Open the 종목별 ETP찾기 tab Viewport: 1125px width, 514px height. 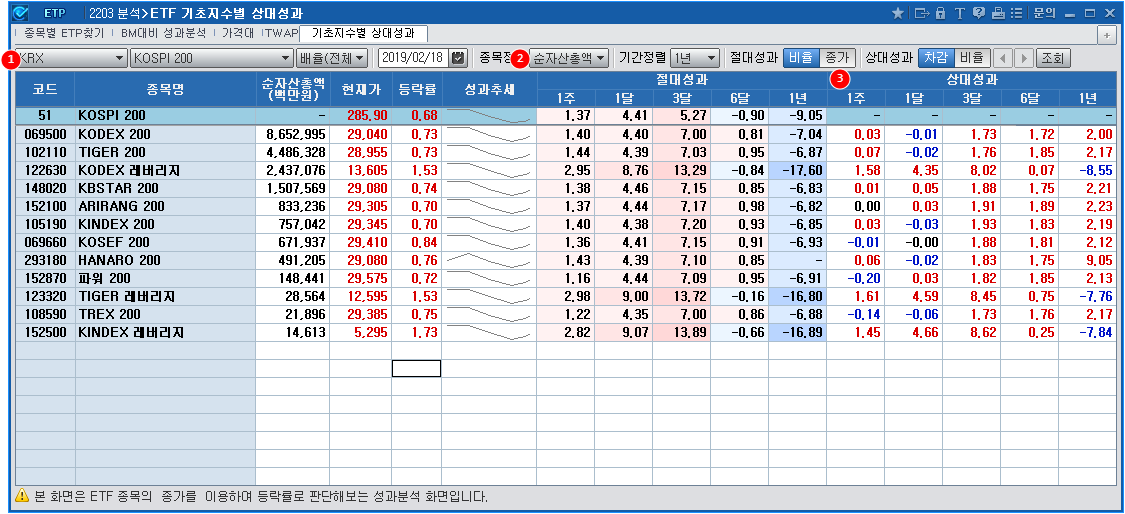pos(64,33)
